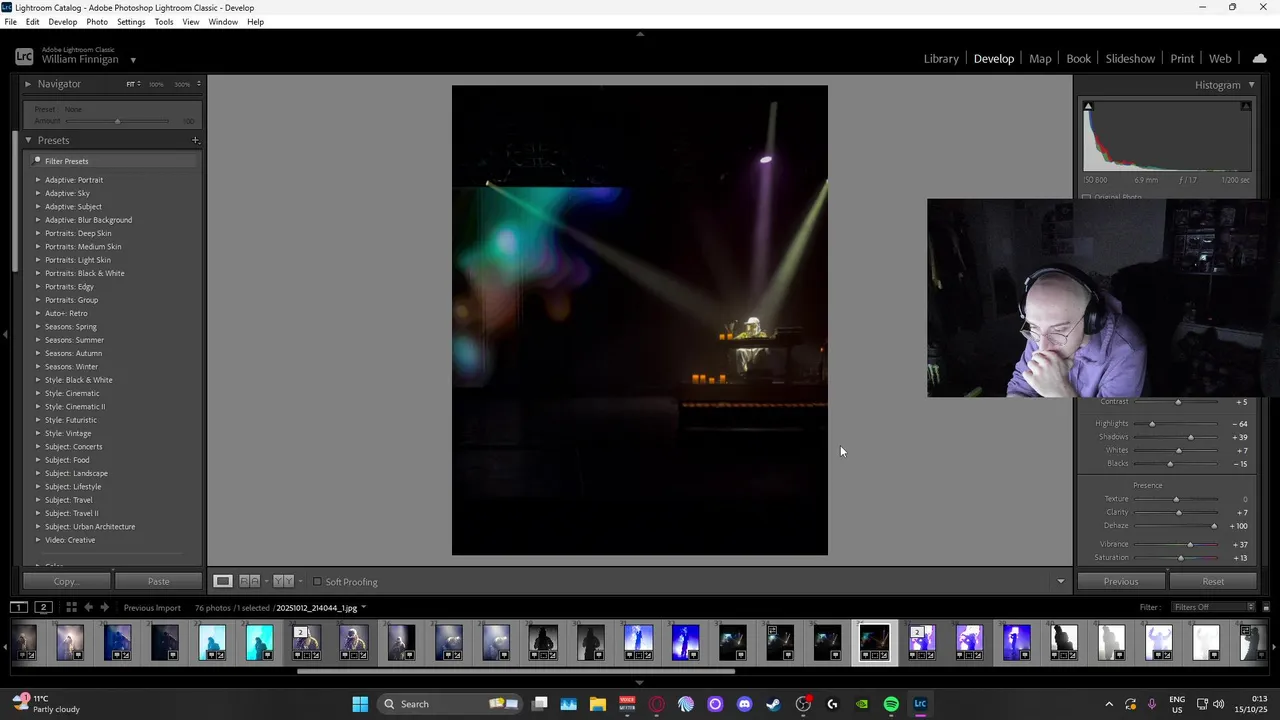This screenshot has width=1280, height=720.
Task: Switch to the Slideshow module
Action: (x=1130, y=58)
